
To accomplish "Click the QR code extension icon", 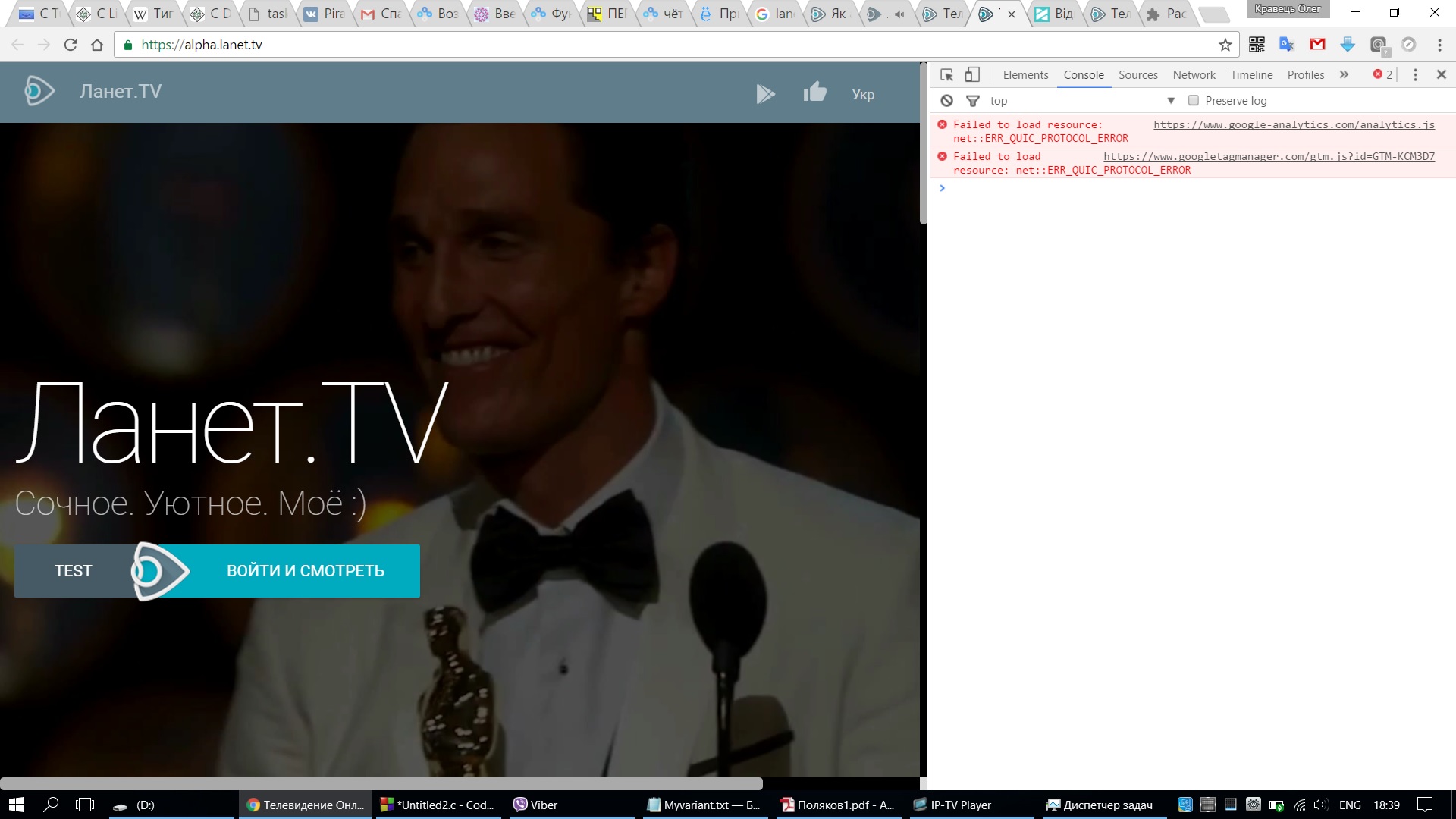I will (x=1257, y=45).
